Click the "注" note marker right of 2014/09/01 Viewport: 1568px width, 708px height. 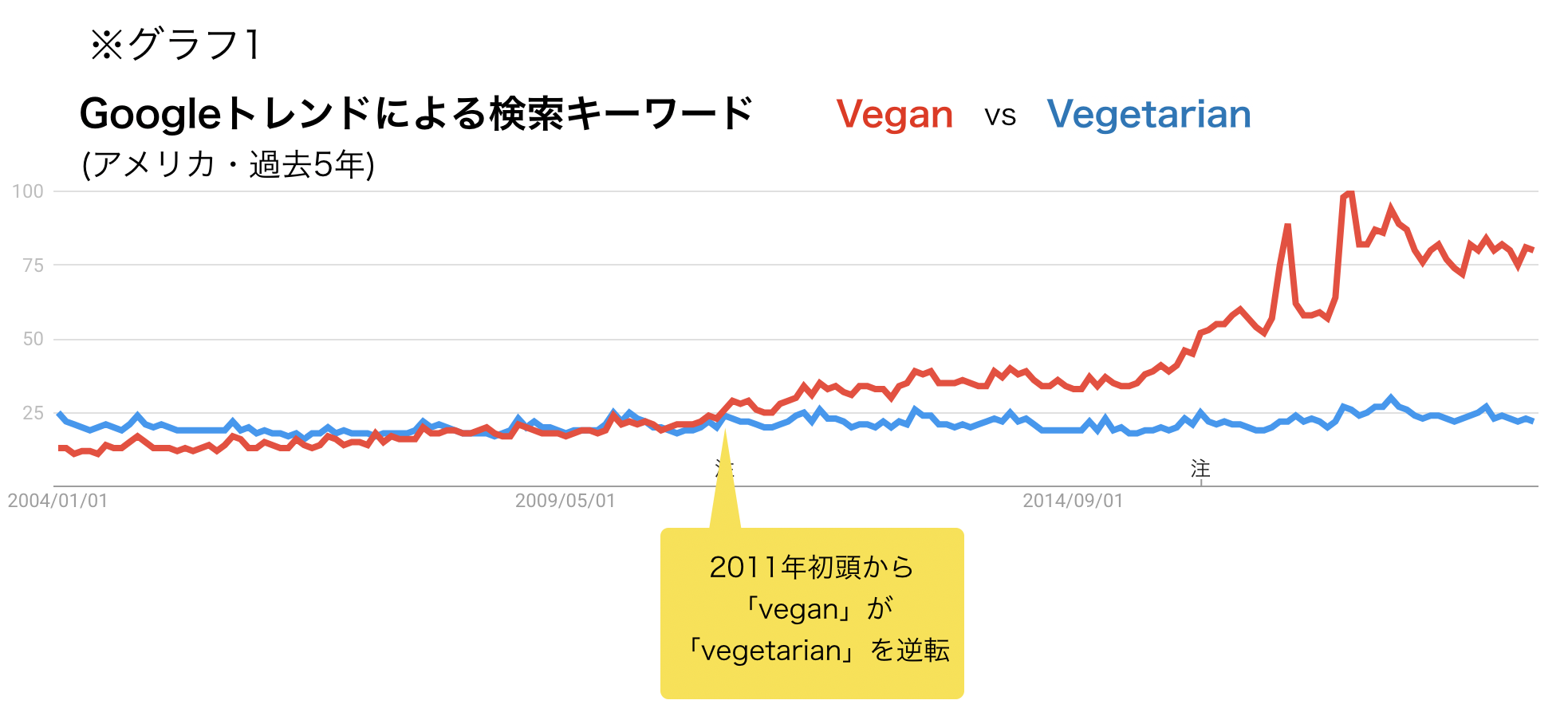[x=1200, y=469]
